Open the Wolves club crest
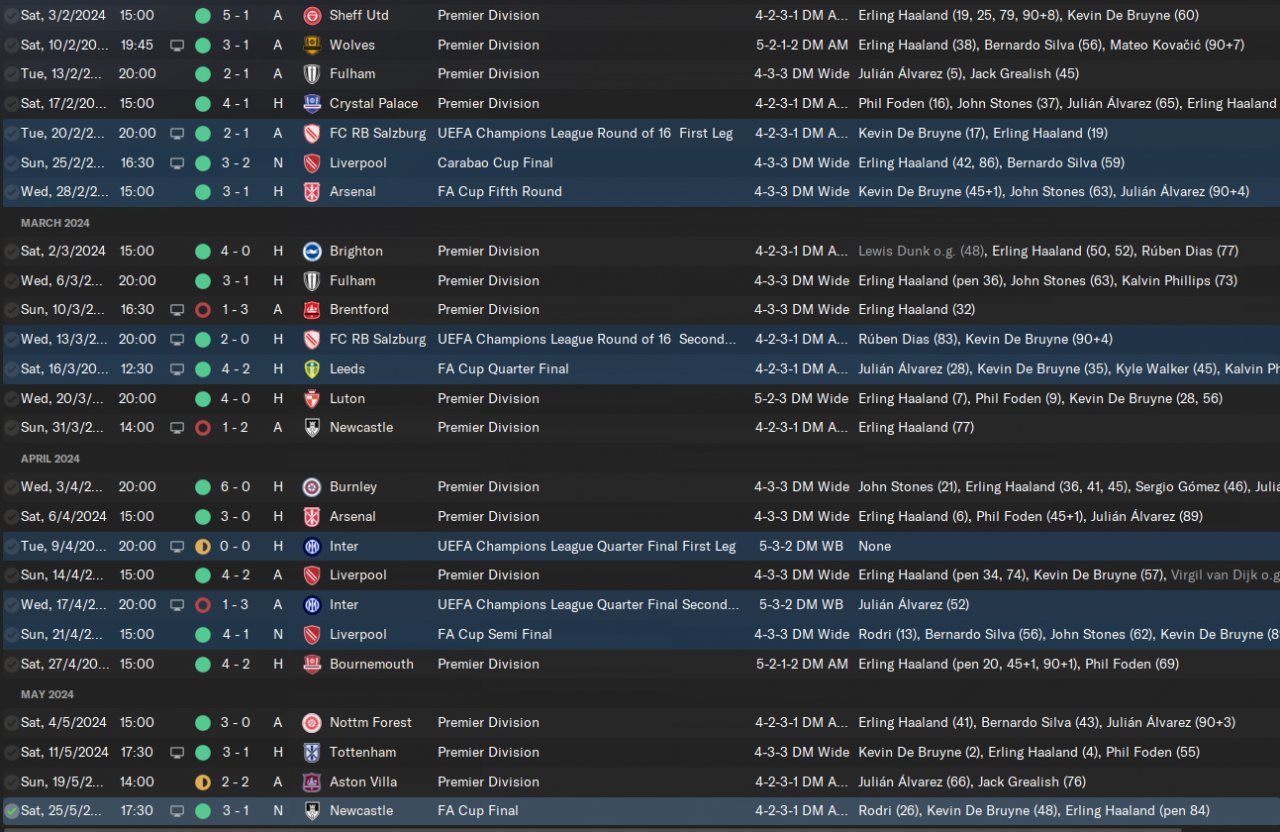Image resolution: width=1280 pixels, height=832 pixels. pyautogui.click(x=312, y=45)
